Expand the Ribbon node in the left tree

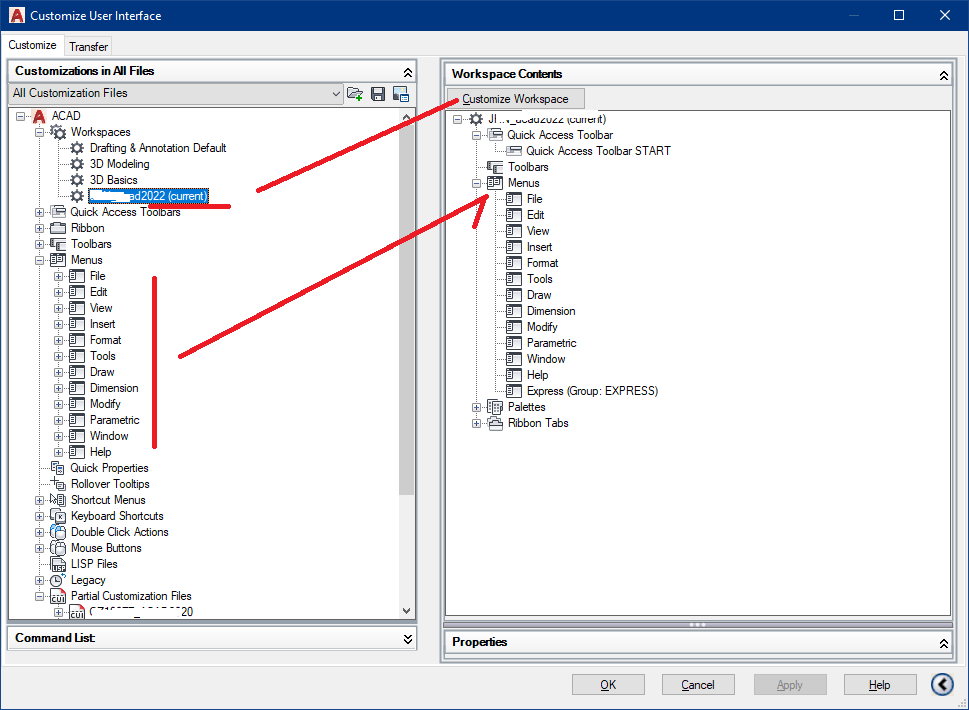39,227
